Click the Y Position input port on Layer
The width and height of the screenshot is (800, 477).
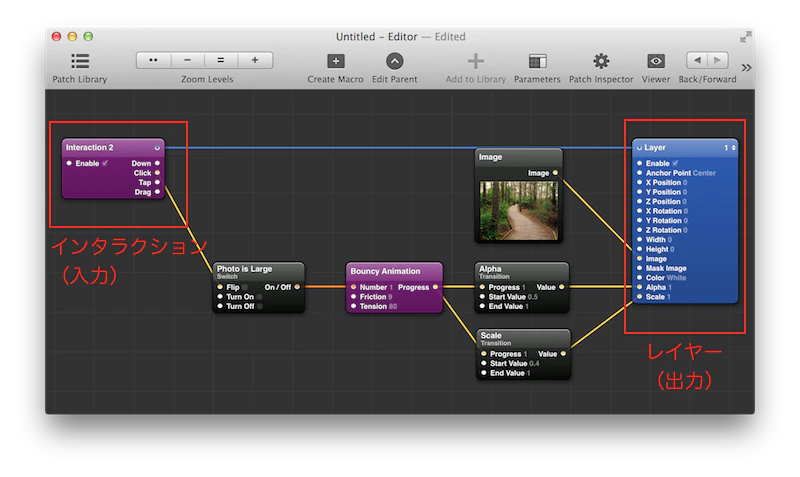639,192
